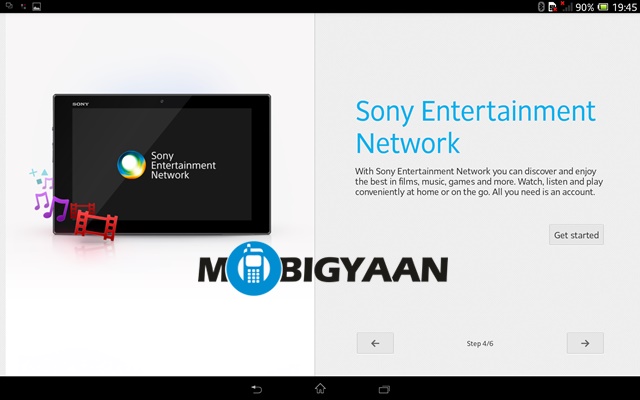Open the screenshot image notification icon
640x400 pixels.
tap(36, 7)
